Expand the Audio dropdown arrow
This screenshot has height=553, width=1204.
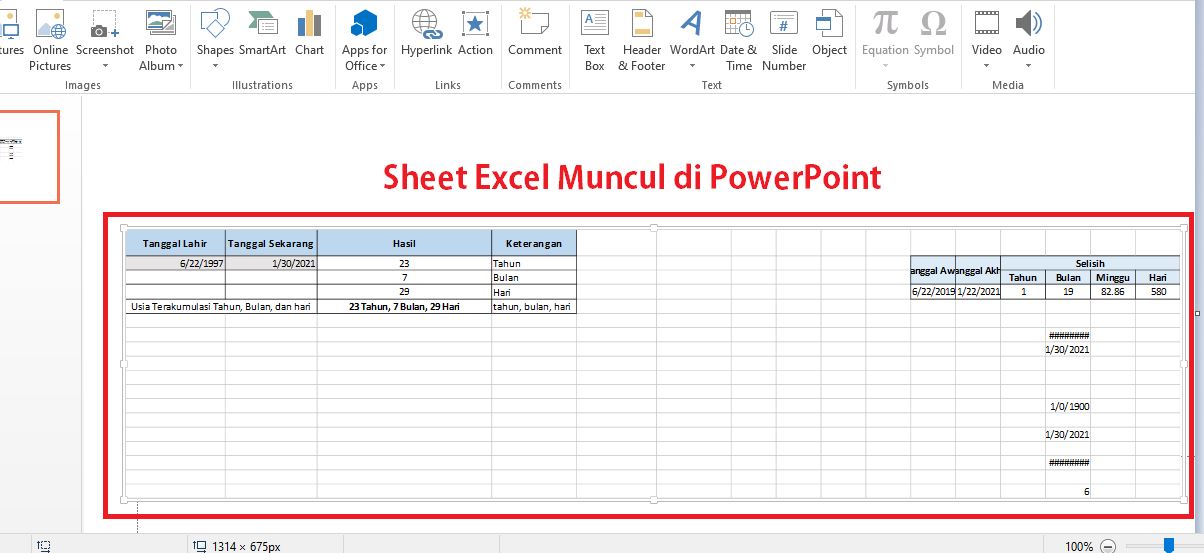1029,66
